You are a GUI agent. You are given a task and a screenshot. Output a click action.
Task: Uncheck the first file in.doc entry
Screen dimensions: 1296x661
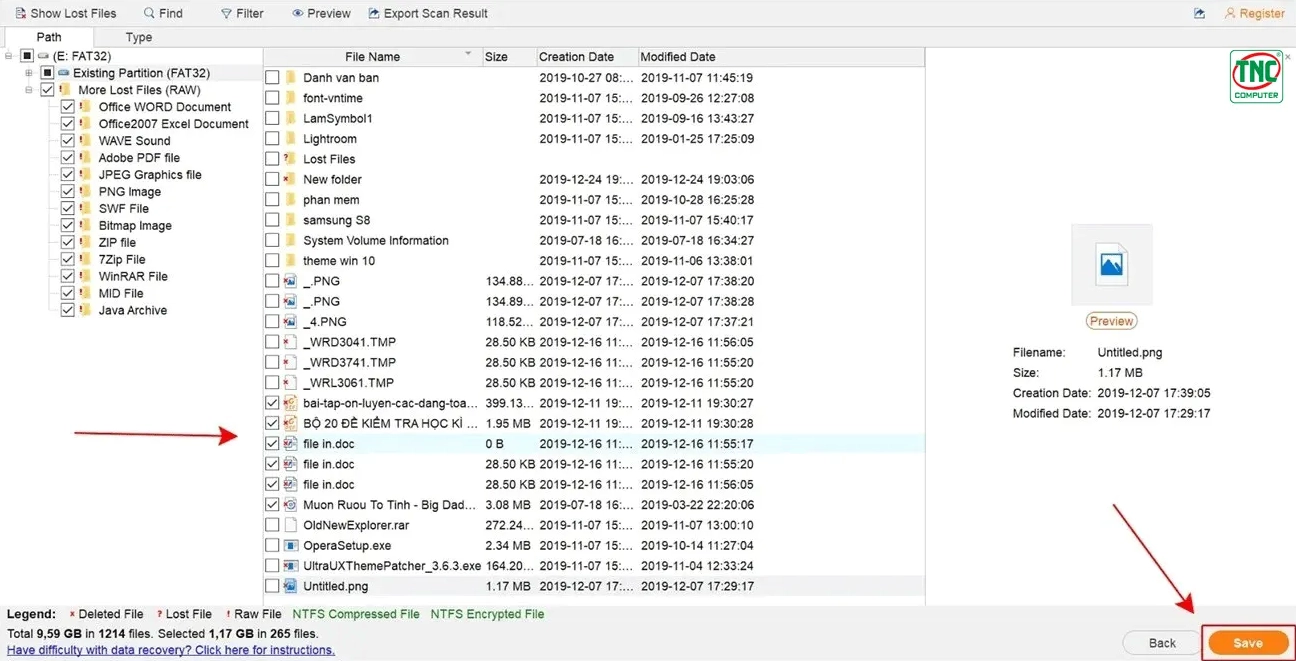(x=272, y=443)
